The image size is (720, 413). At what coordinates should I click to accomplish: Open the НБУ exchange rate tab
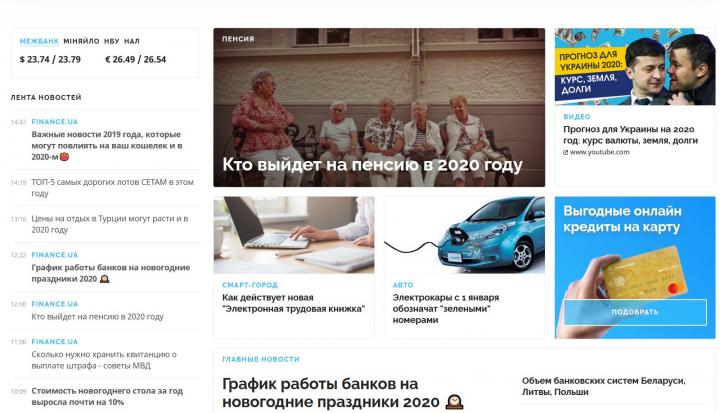pyautogui.click(x=112, y=41)
